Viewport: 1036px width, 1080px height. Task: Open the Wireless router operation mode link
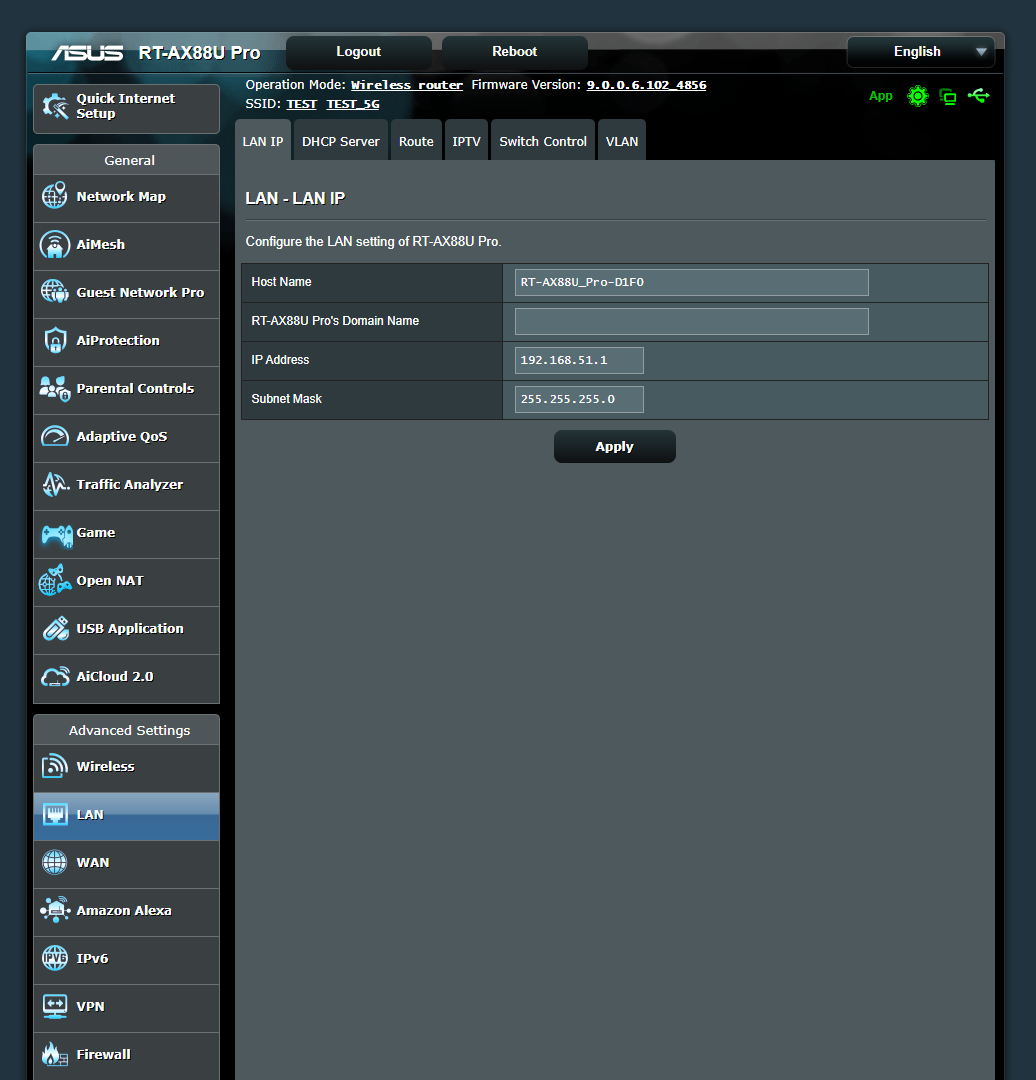pos(407,85)
